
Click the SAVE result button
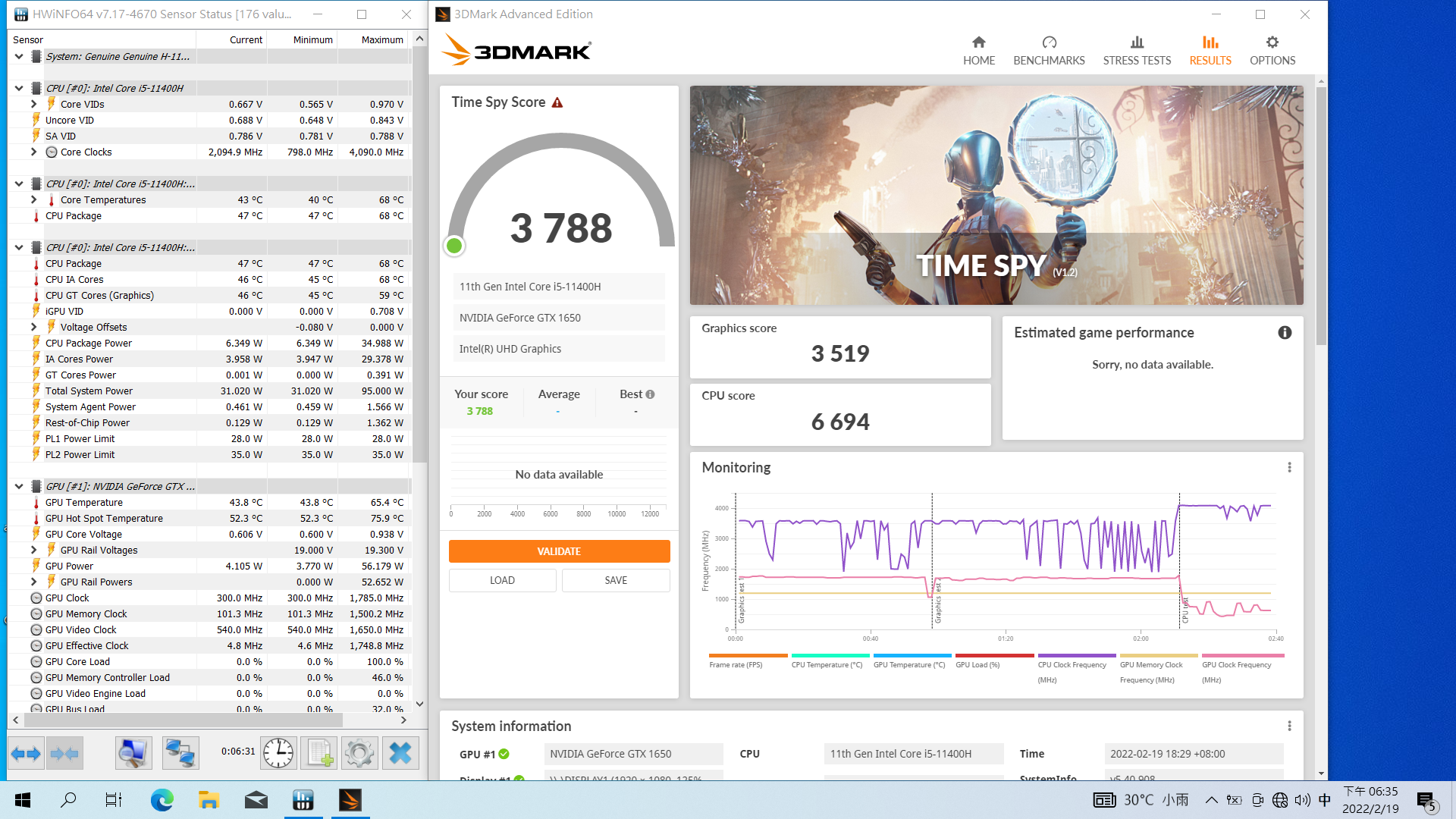coord(615,580)
